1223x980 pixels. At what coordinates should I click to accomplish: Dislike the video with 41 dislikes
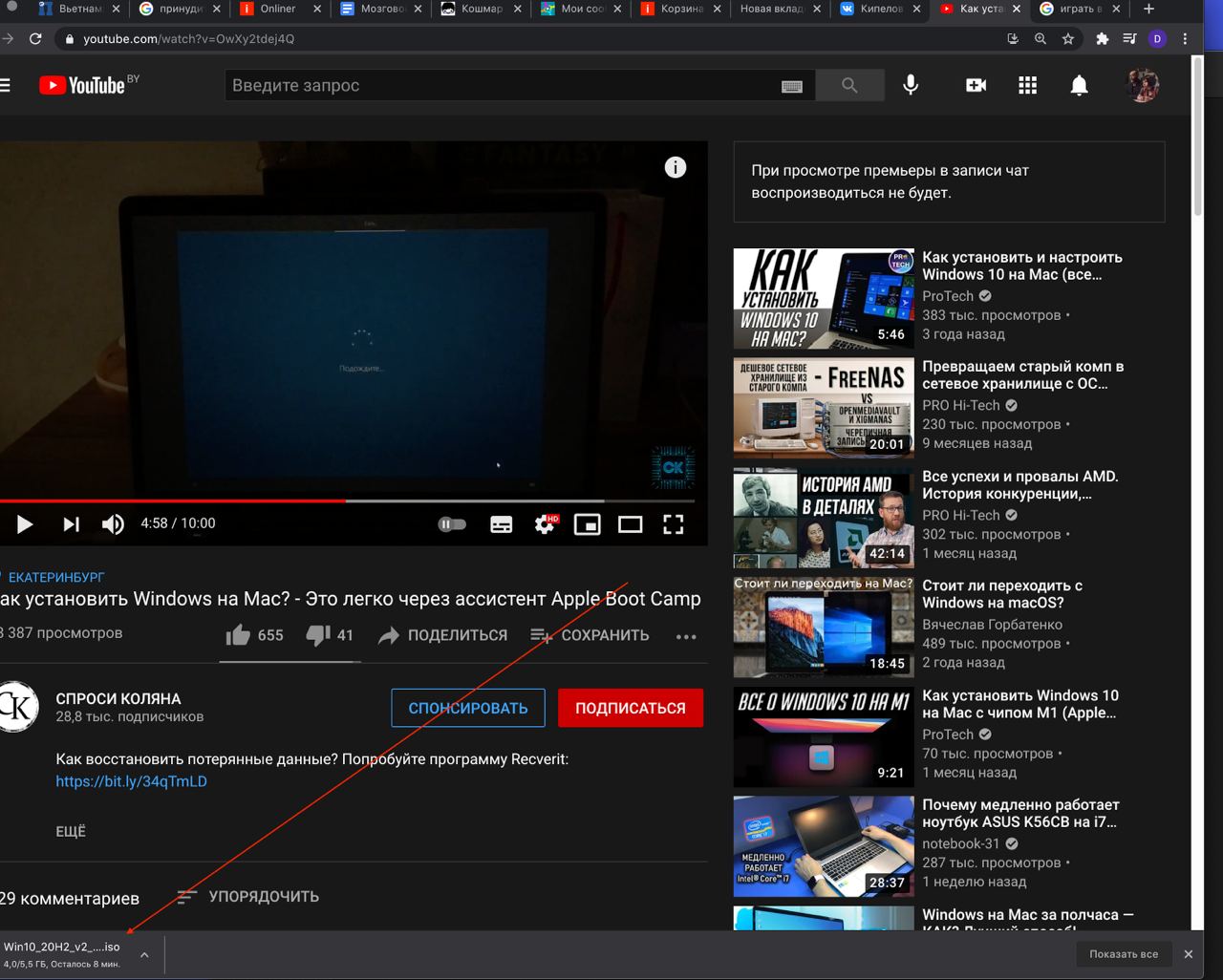[x=330, y=635]
